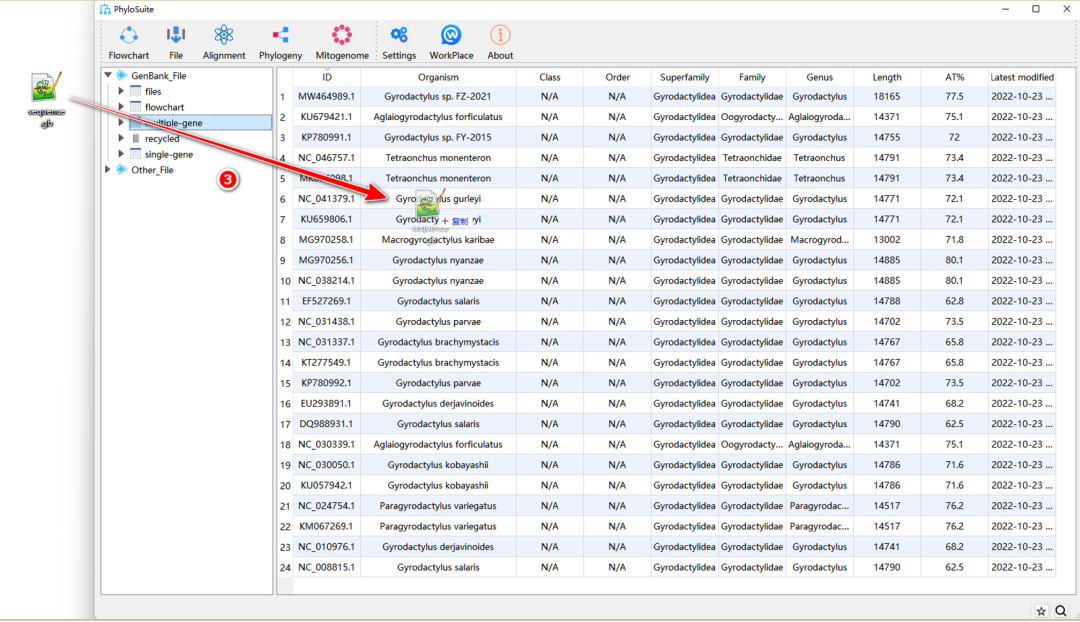
Task: Select ID cell MW464989.1
Action: click(x=326, y=96)
